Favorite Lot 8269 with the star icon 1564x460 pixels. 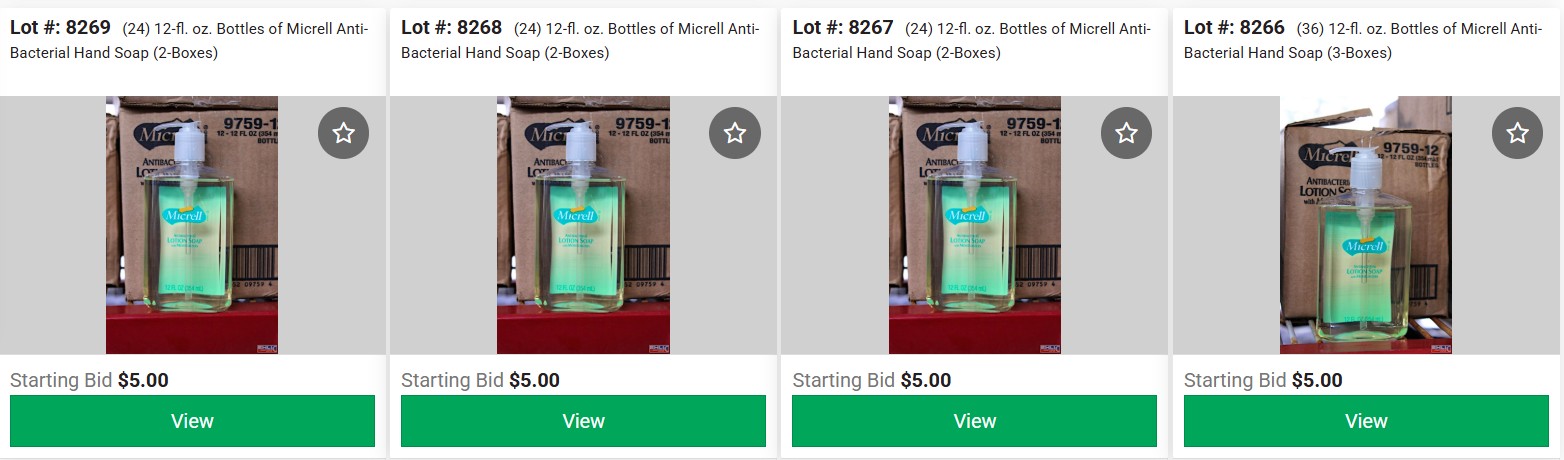click(x=343, y=133)
